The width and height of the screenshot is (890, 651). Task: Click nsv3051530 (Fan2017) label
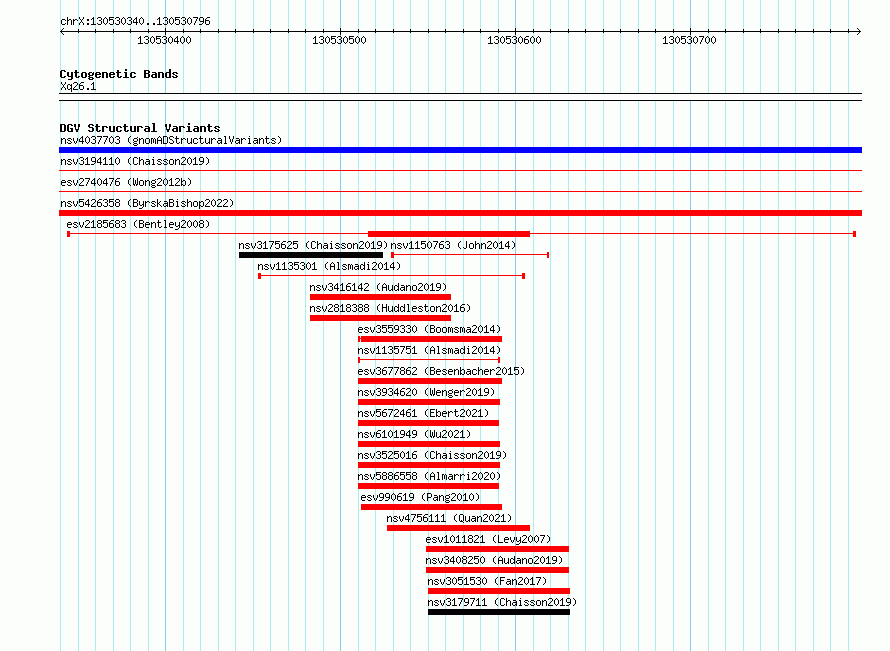[x=487, y=581]
